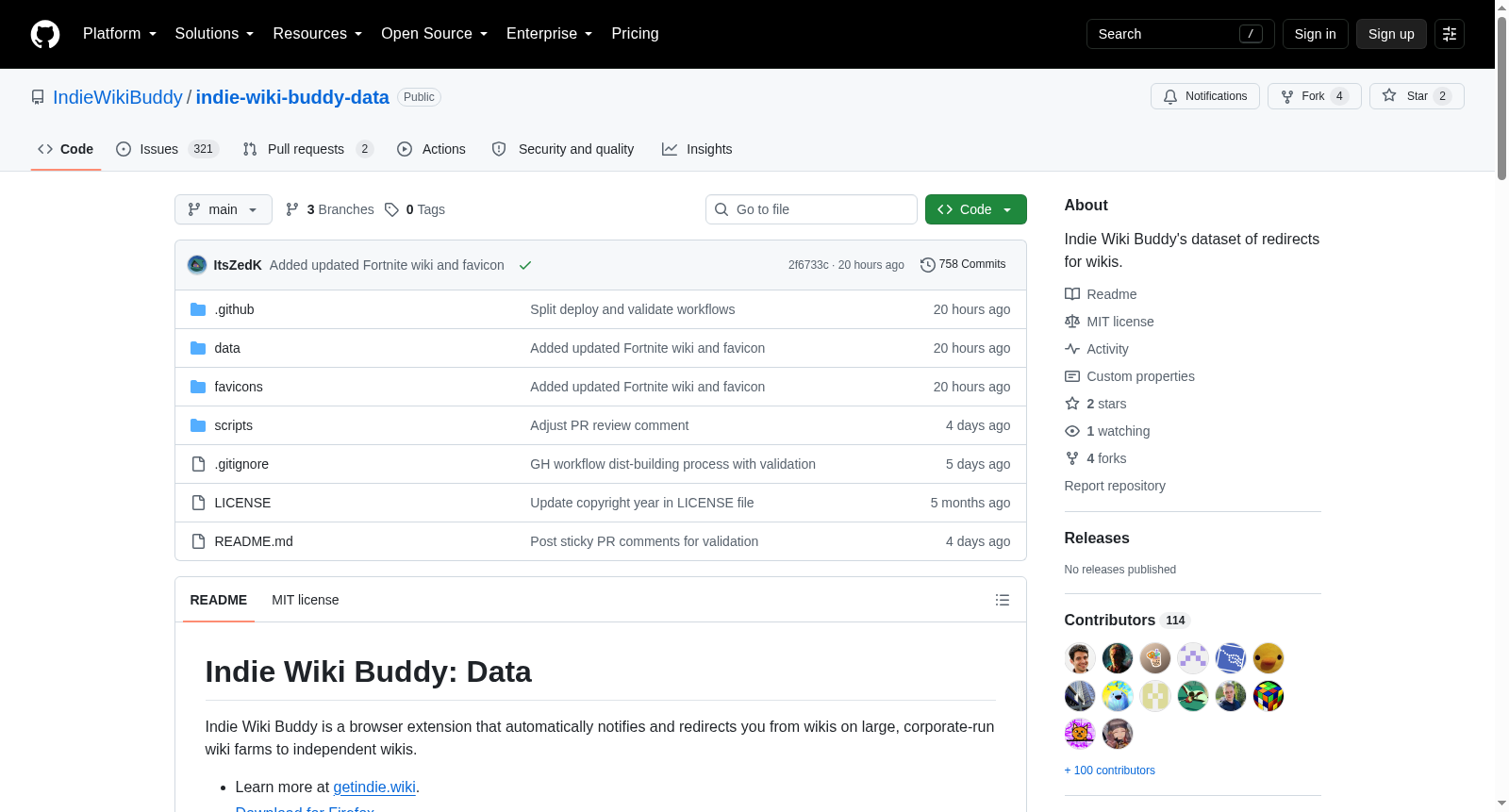Viewport: 1509px width, 812px height.
Task: Open the Insights tab
Action: pyautogui.click(x=697, y=149)
